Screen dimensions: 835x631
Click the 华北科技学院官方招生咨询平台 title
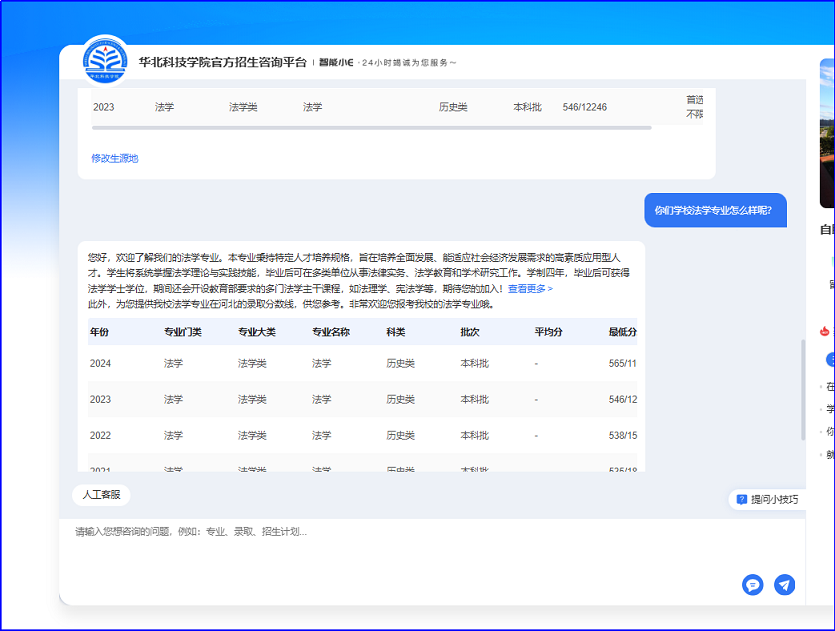pyautogui.click(x=222, y=62)
